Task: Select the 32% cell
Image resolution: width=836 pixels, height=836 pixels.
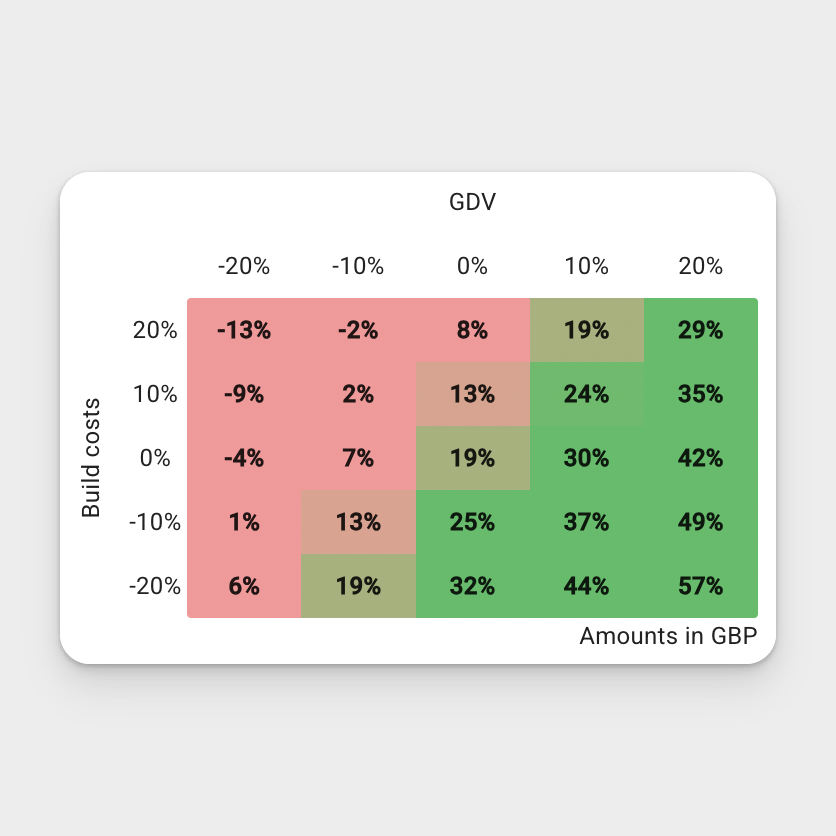Action: (x=472, y=586)
